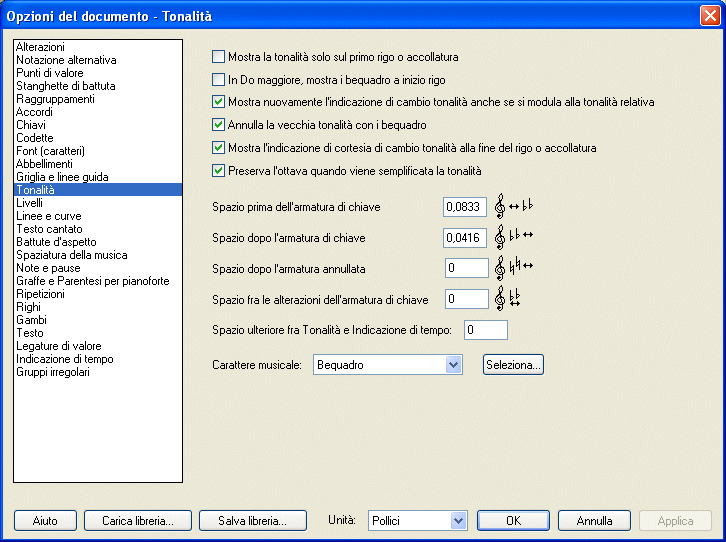The width and height of the screenshot is (726, 542).
Task: Toggle 'In Do maggiore, mostra i bequadro' checkbox
Action: click(219, 80)
